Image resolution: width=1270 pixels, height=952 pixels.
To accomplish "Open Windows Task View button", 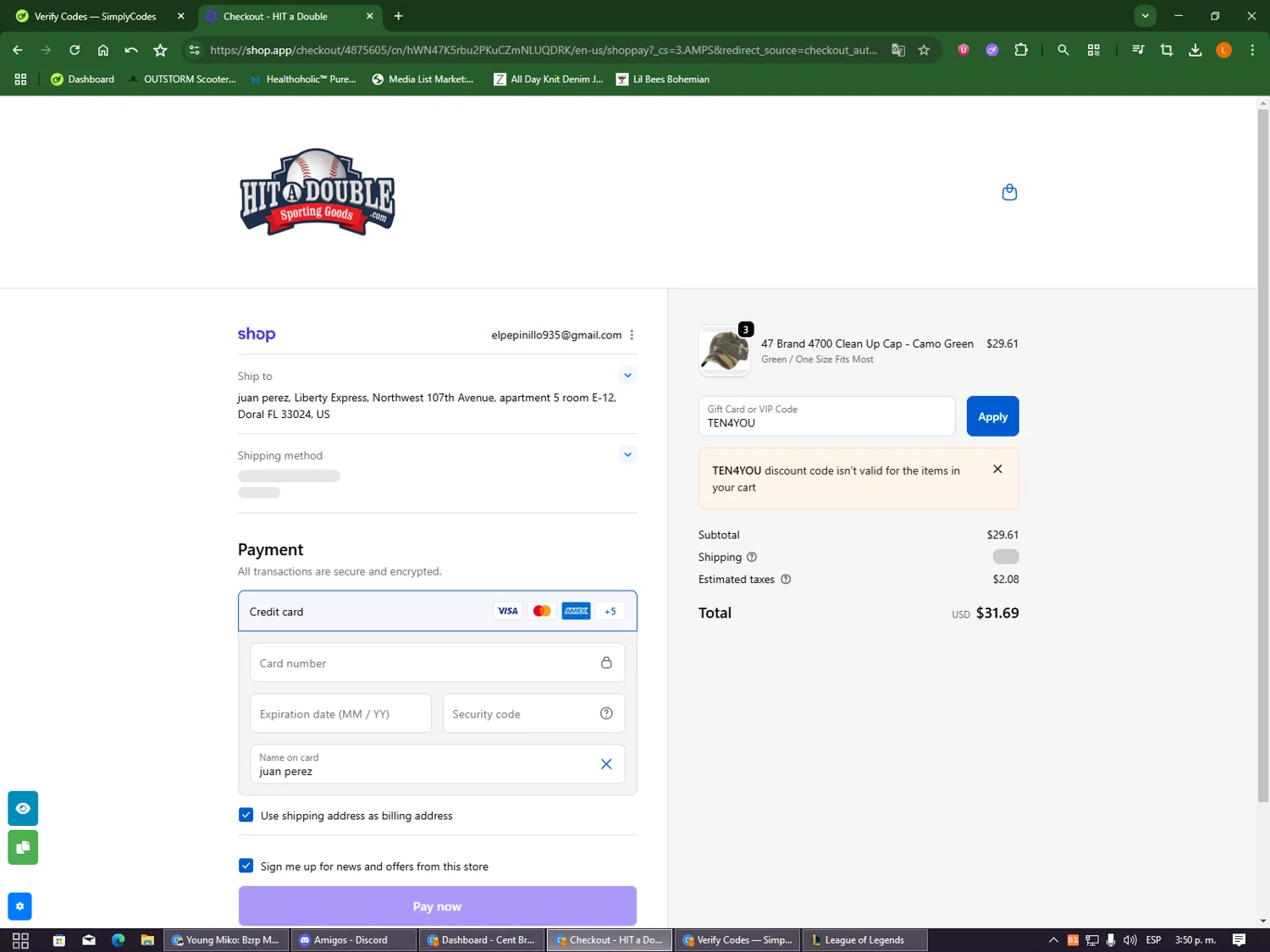I will click(x=20, y=940).
